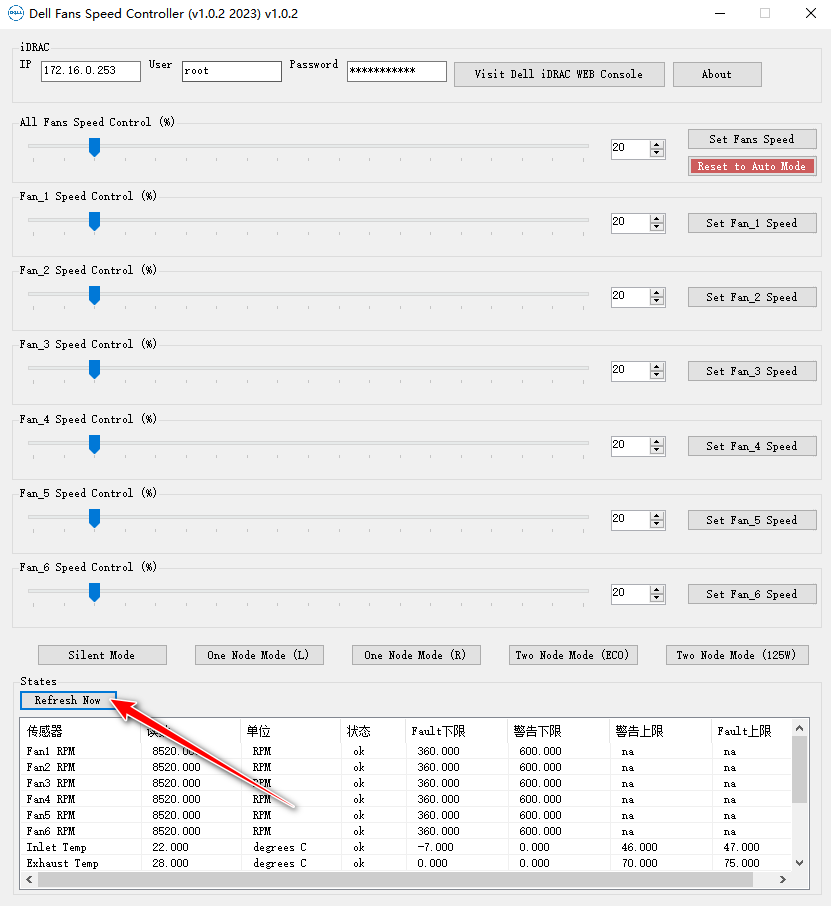Choose Two Node Mode (125W) preset
This screenshot has width=831, height=906.
click(x=737, y=655)
